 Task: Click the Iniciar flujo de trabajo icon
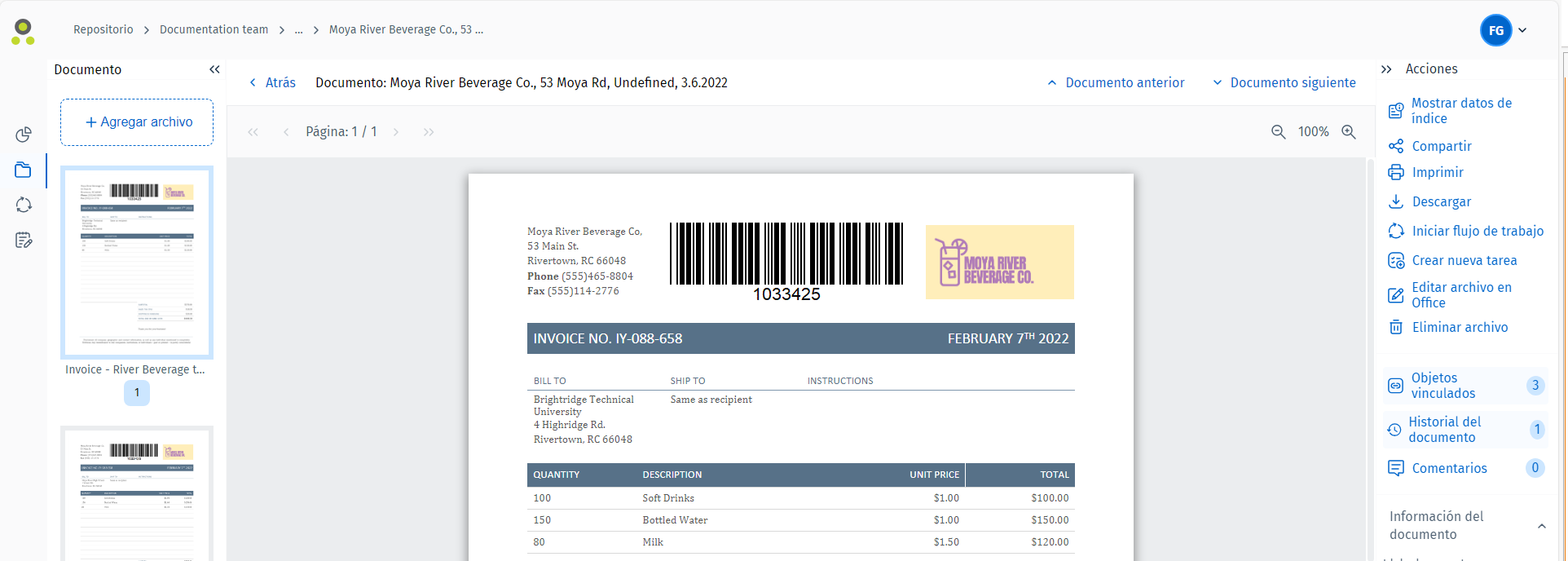pyautogui.click(x=1396, y=231)
